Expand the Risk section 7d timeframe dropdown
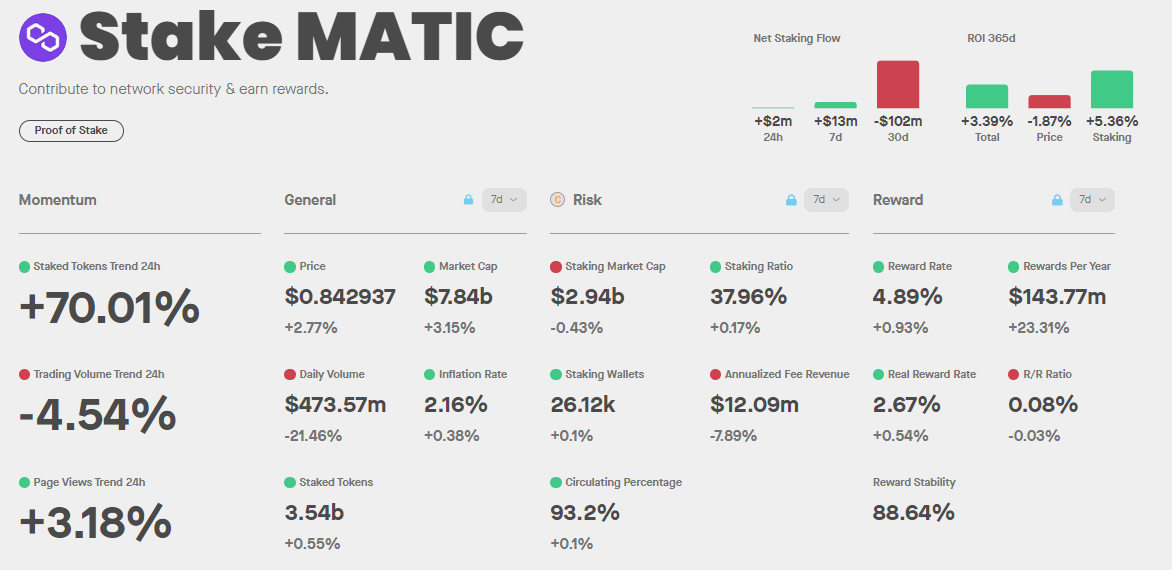1172x570 pixels. [x=827, y=200]
